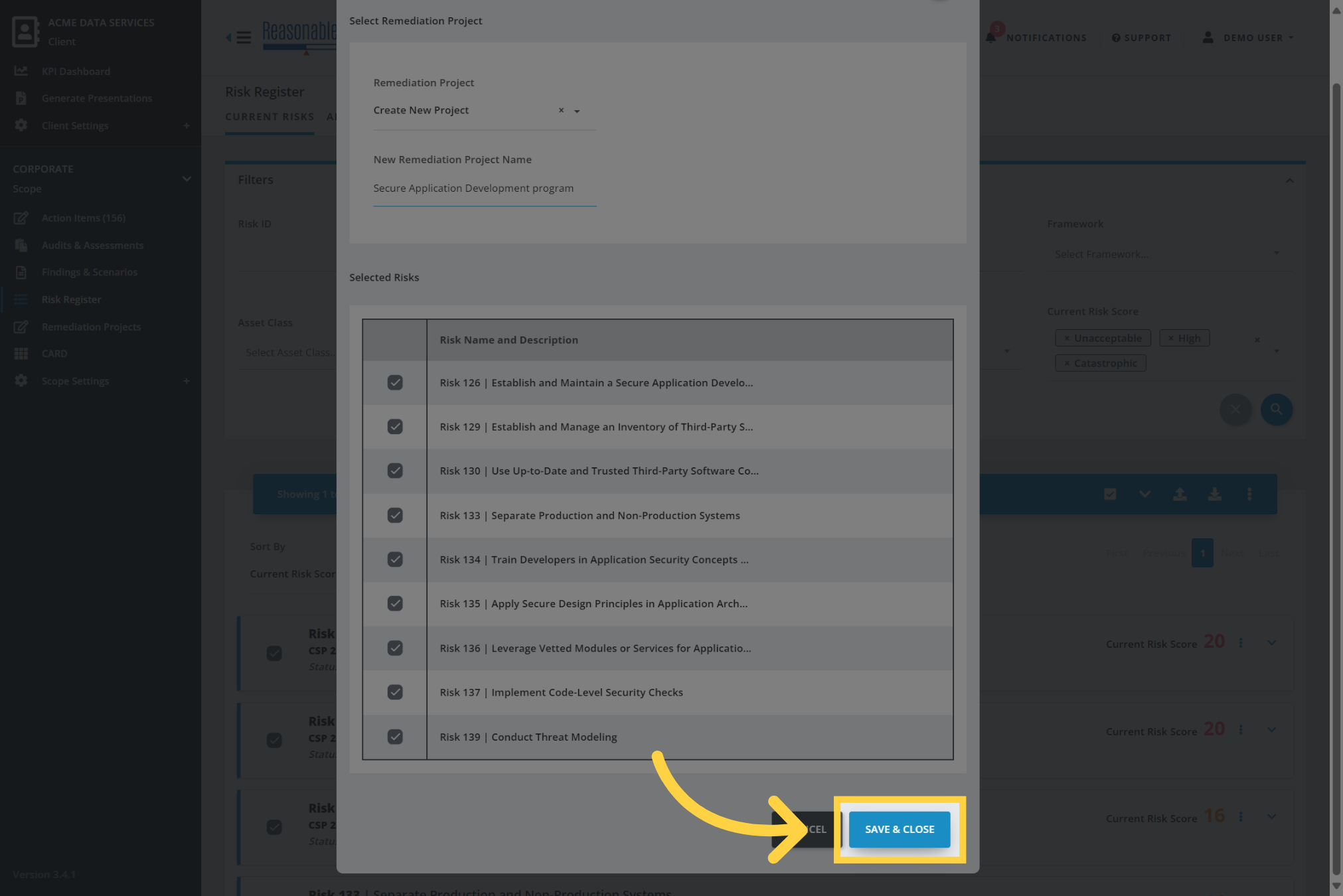The image size is (1343, 896).
Task: Open the Remediation Project dropdown arrow
Action: pyautogui.click(x=577, y=111)
